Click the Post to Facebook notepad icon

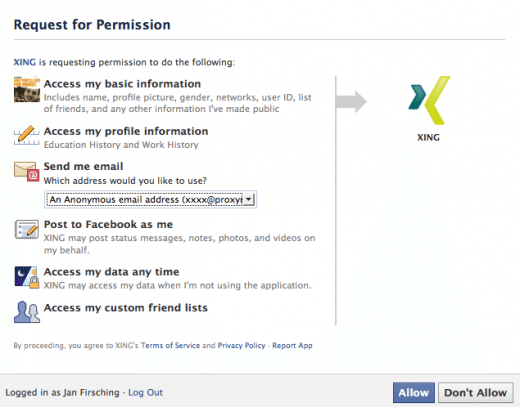[27, 229]
